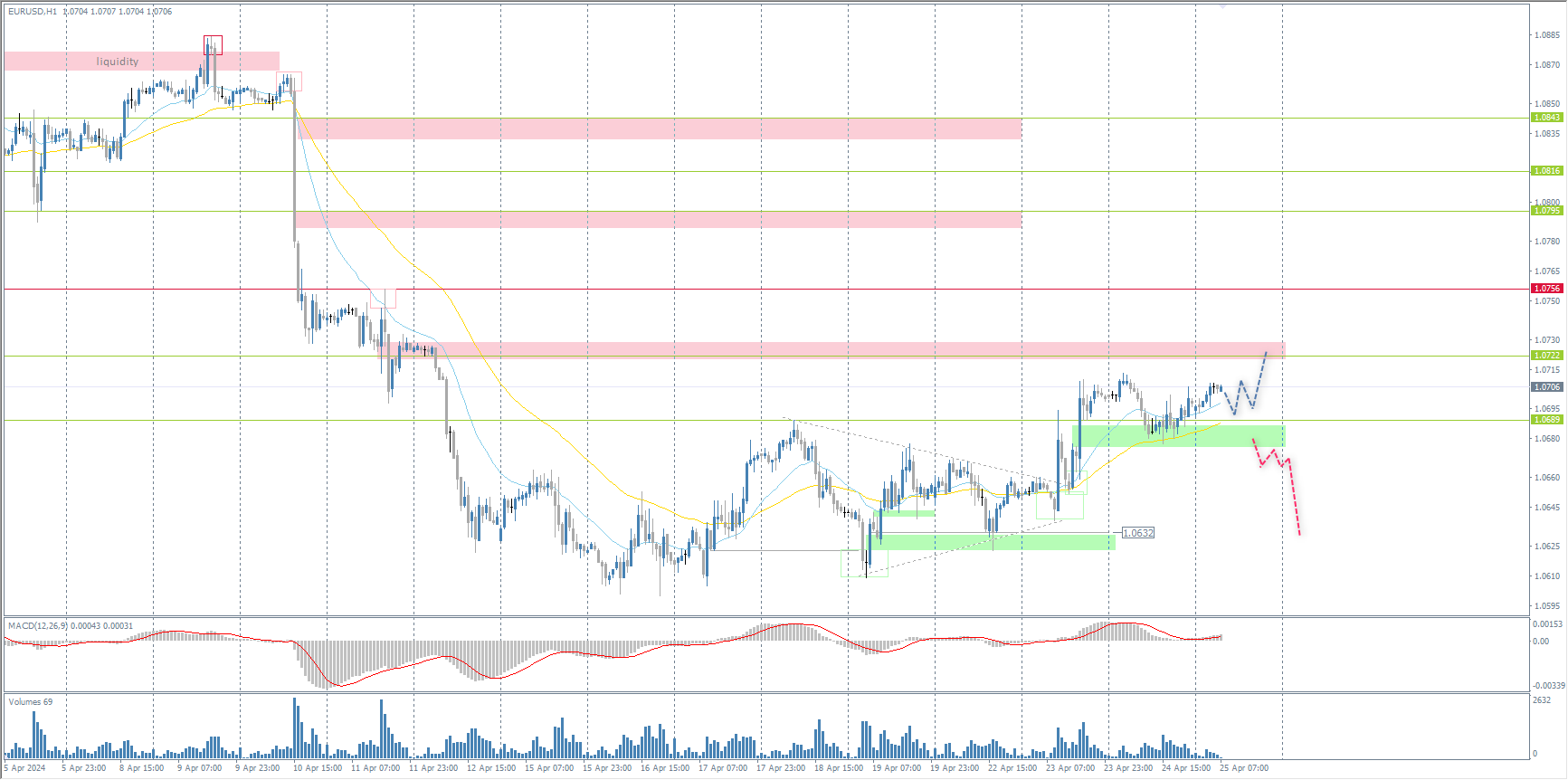
Task: Click the 1.0765 price axis value
Action: 1546,271
